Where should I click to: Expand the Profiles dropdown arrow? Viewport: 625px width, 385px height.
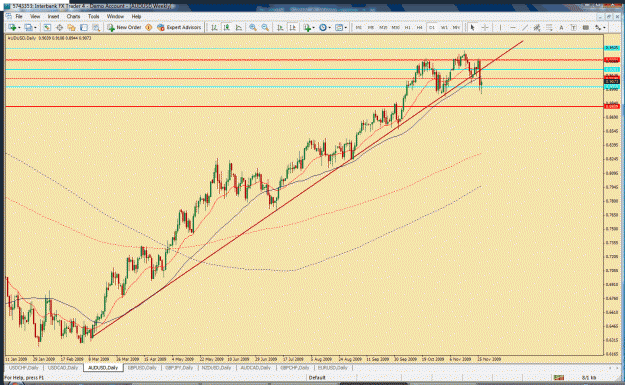pos(35,28)
